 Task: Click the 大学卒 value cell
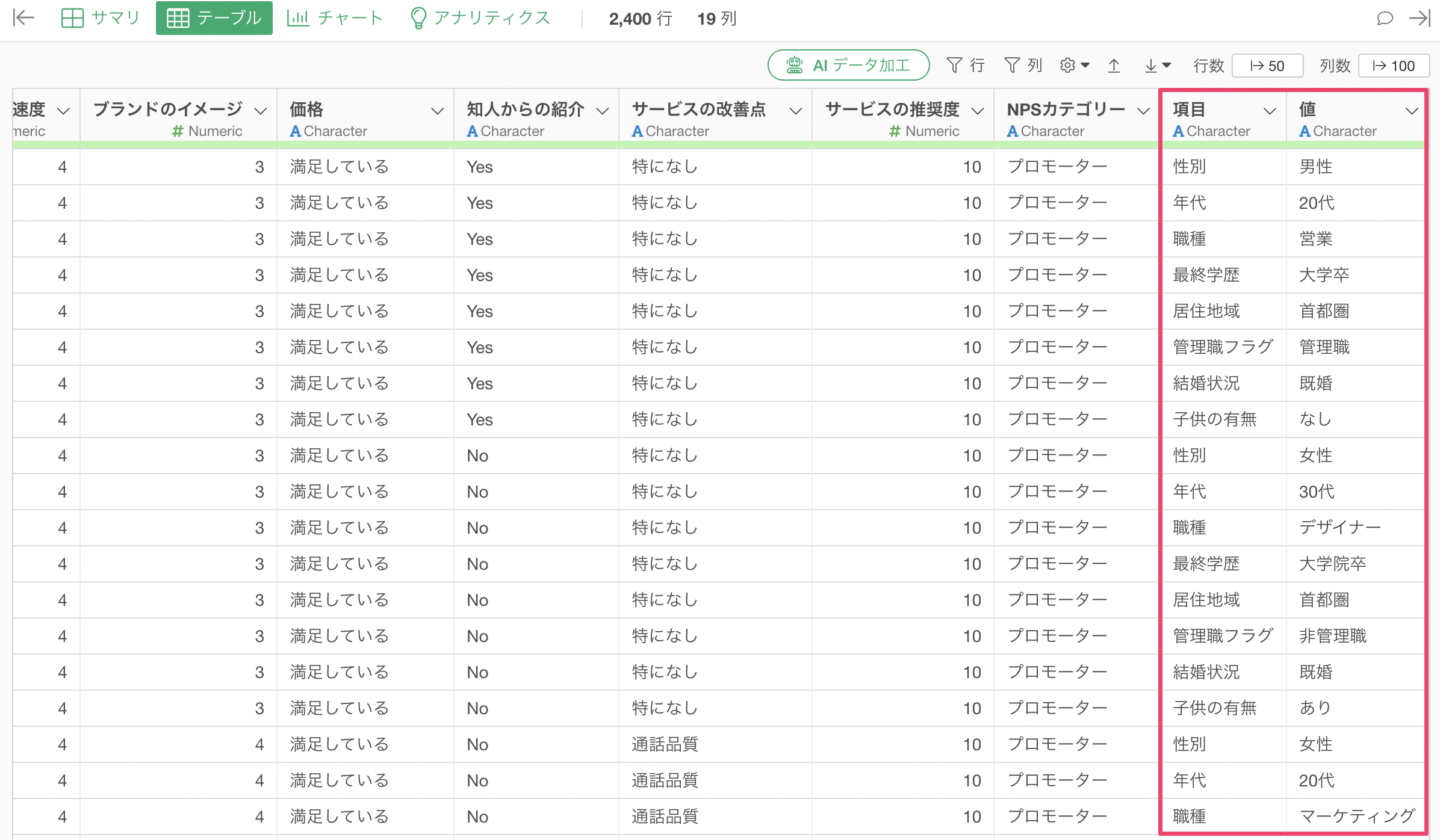(1356, 275)
